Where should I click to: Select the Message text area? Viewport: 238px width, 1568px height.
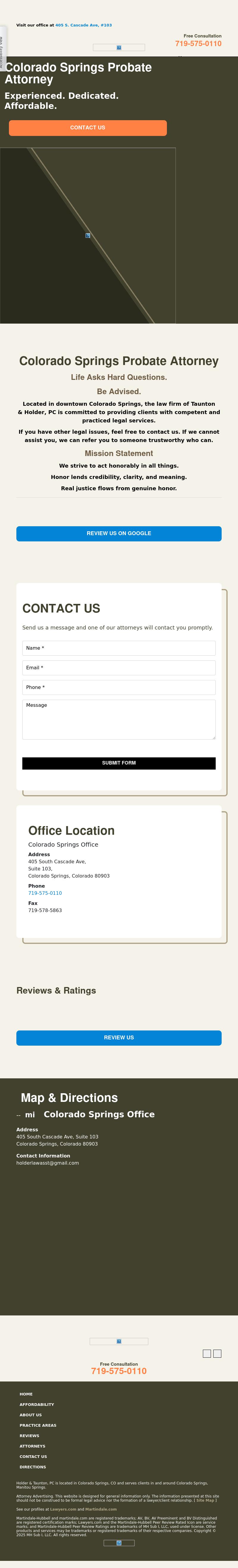pos(119,719)
